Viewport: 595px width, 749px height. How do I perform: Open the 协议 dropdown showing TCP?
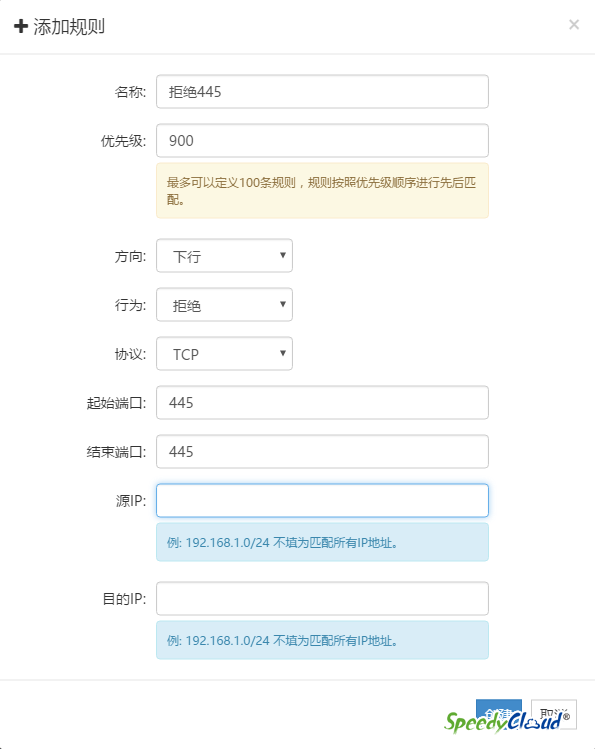224,353
